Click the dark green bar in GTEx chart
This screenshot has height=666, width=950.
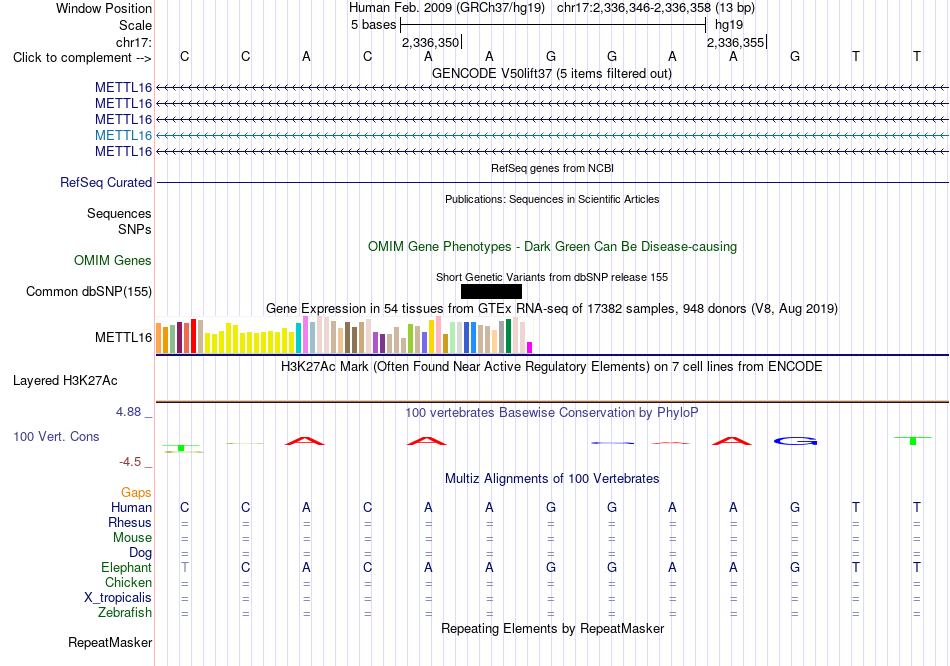tap(508, 336)
